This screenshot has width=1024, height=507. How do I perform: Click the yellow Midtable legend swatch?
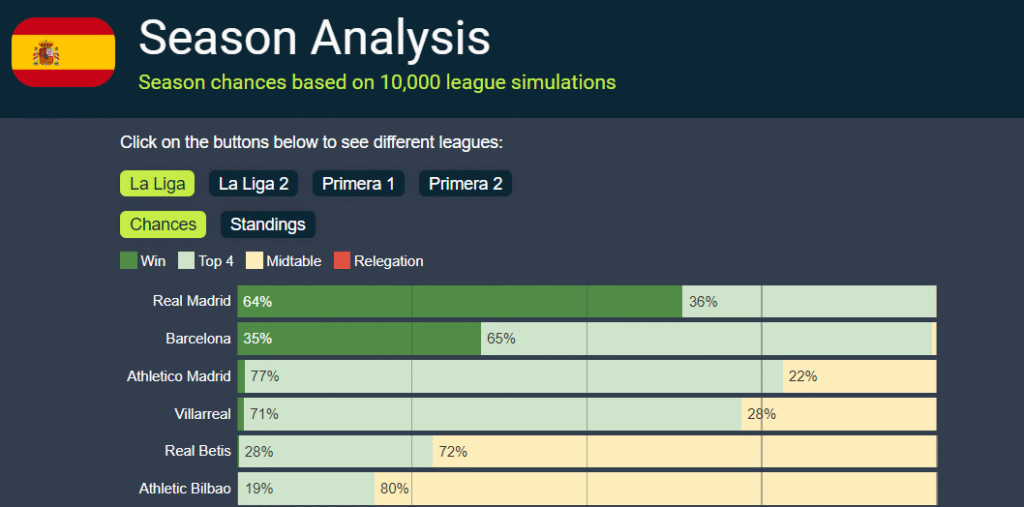point(254,261)
